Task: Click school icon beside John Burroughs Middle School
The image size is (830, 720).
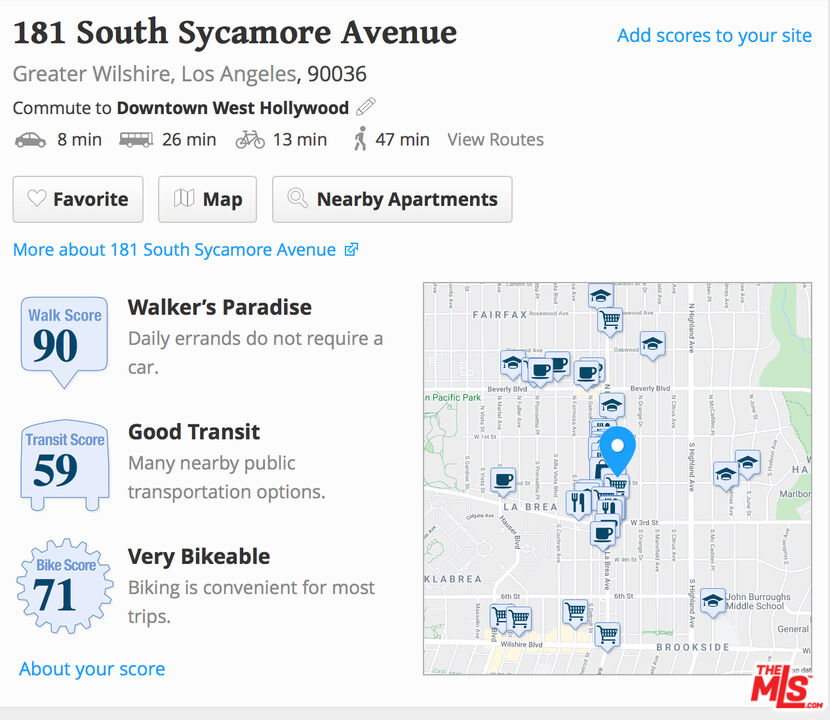Action: click(712, 600)
